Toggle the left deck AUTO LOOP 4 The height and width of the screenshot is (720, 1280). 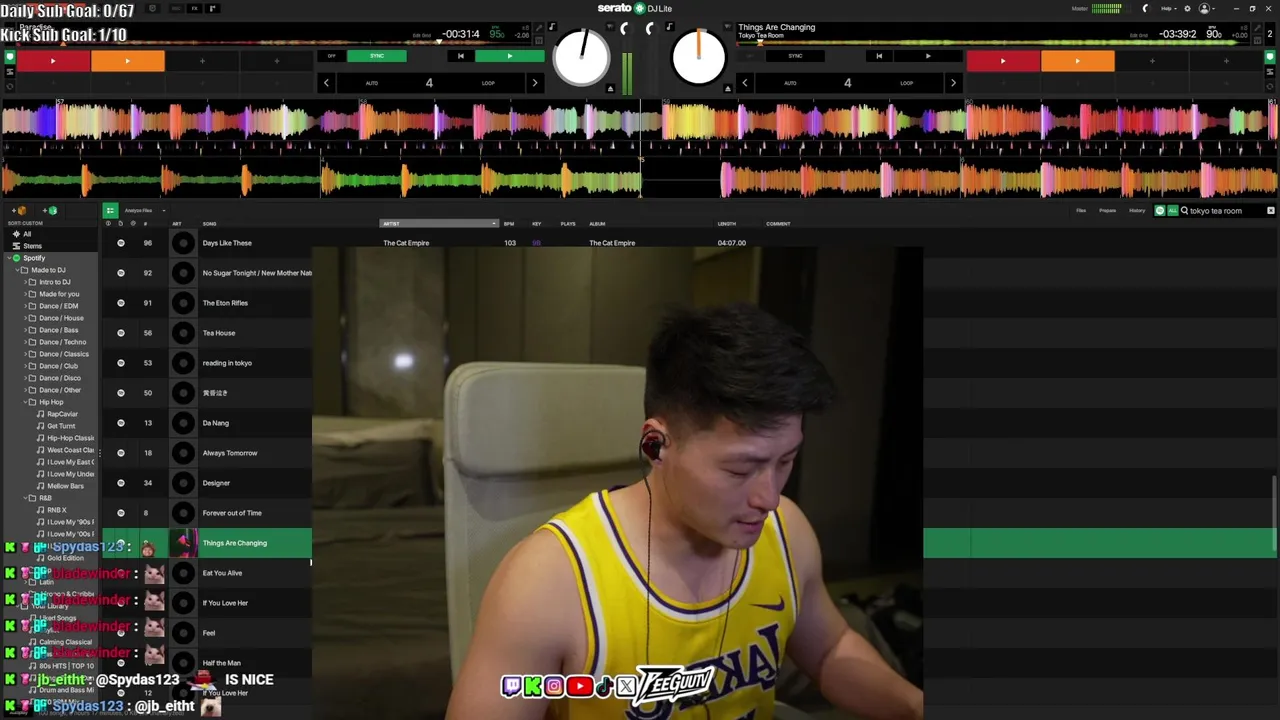(x=429, y=83)
